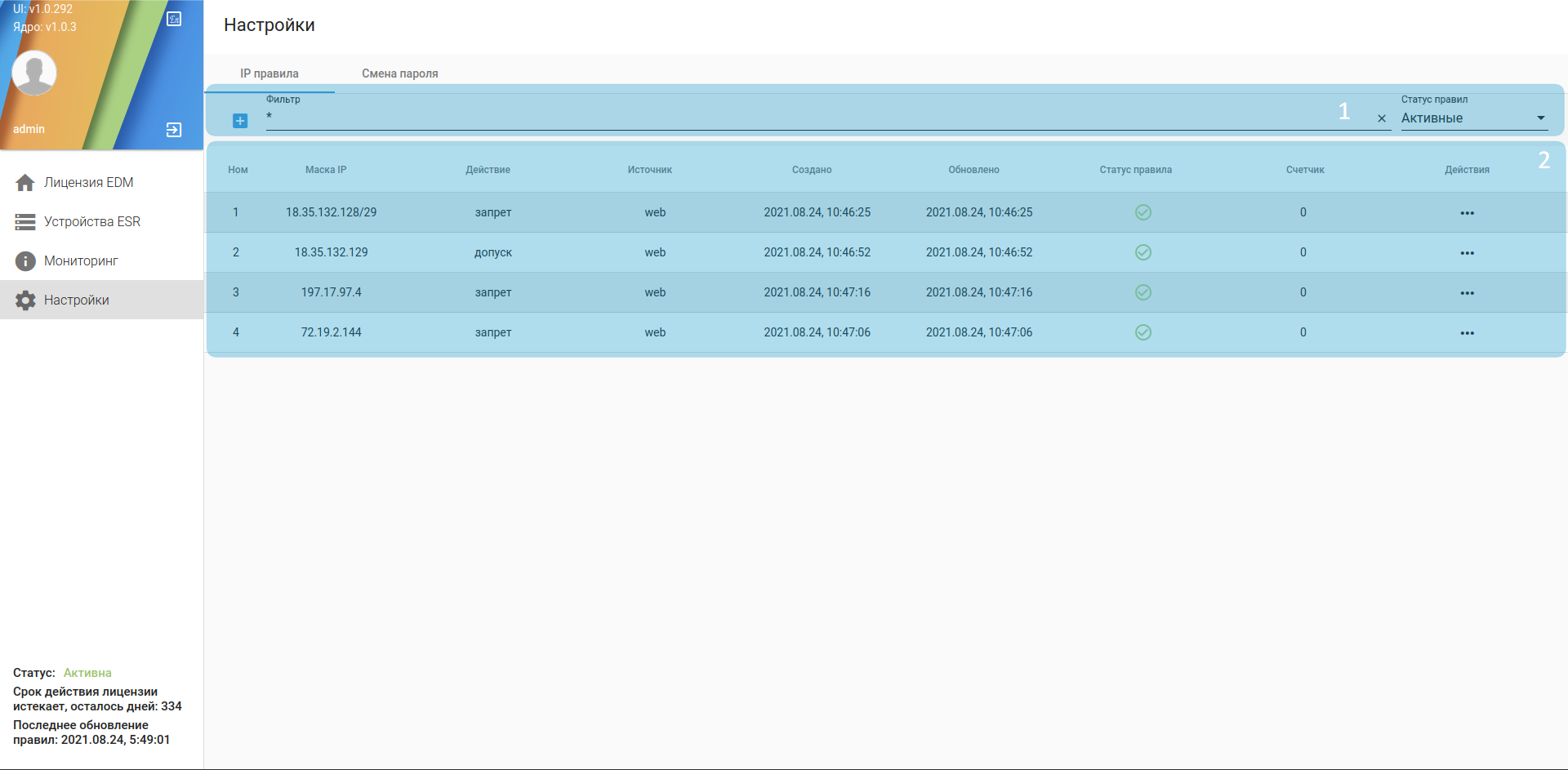
Task: Sort by Действие column header
Action: [x=488, y=170]
